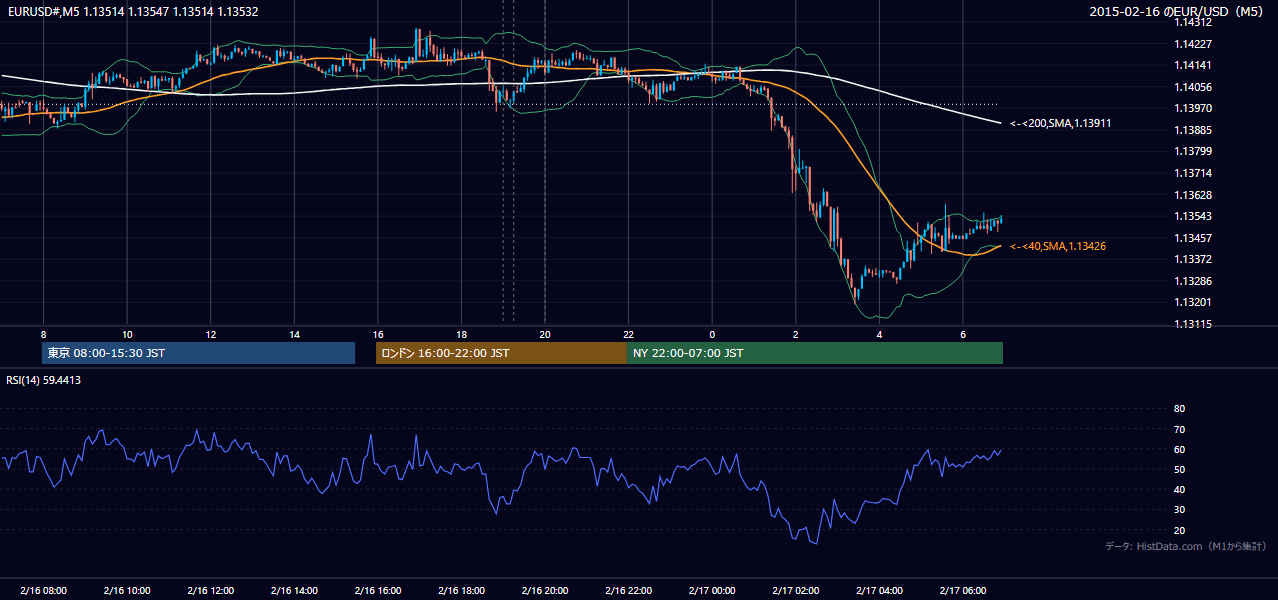
Task: Click RSI scale level 30
Action: [1179, 510]
